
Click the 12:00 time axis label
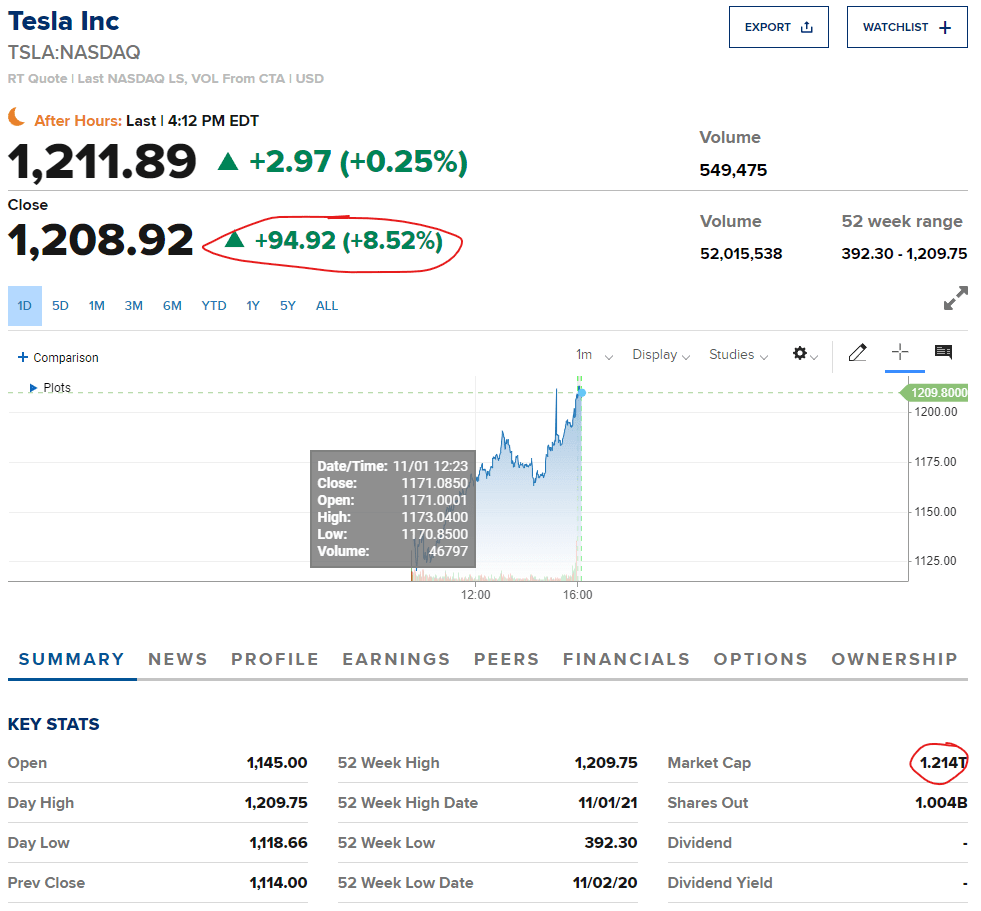pos(475,594)
